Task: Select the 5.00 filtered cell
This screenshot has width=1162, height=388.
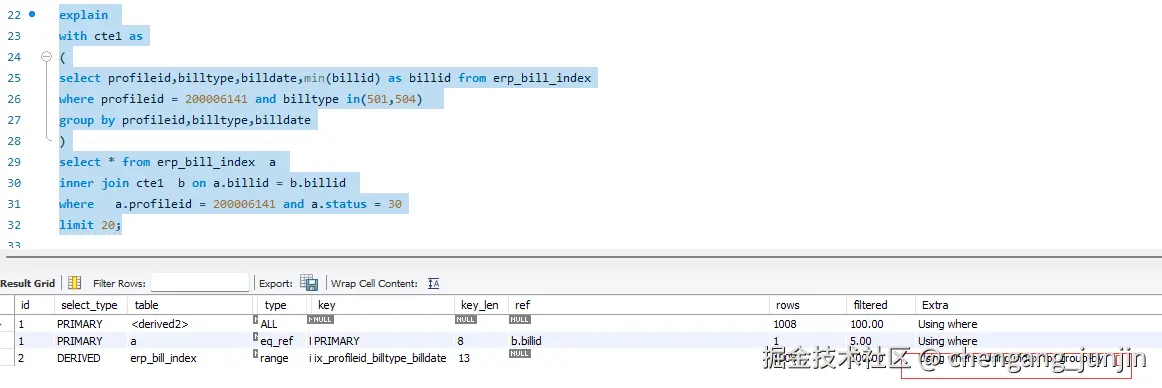Action: [x=860, y=341]
